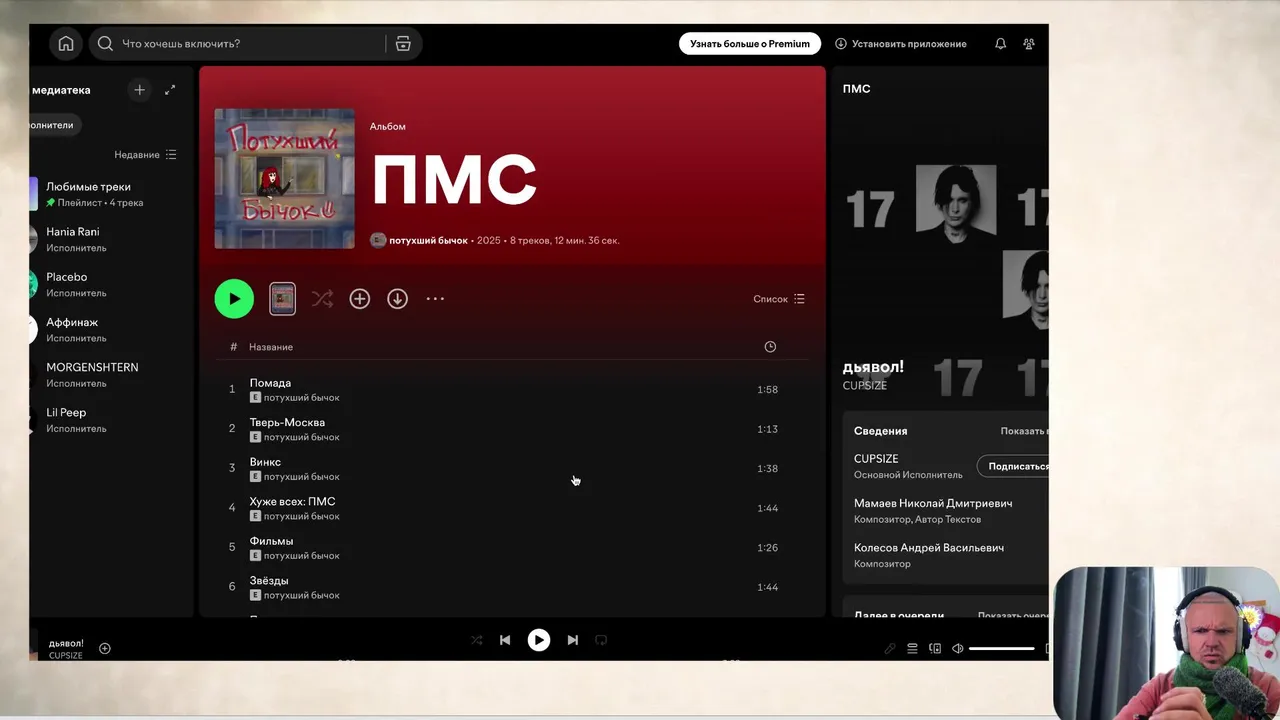Open artist link 'потухший бычок' in album header
Screen dimensions: 1280x720
428,240
